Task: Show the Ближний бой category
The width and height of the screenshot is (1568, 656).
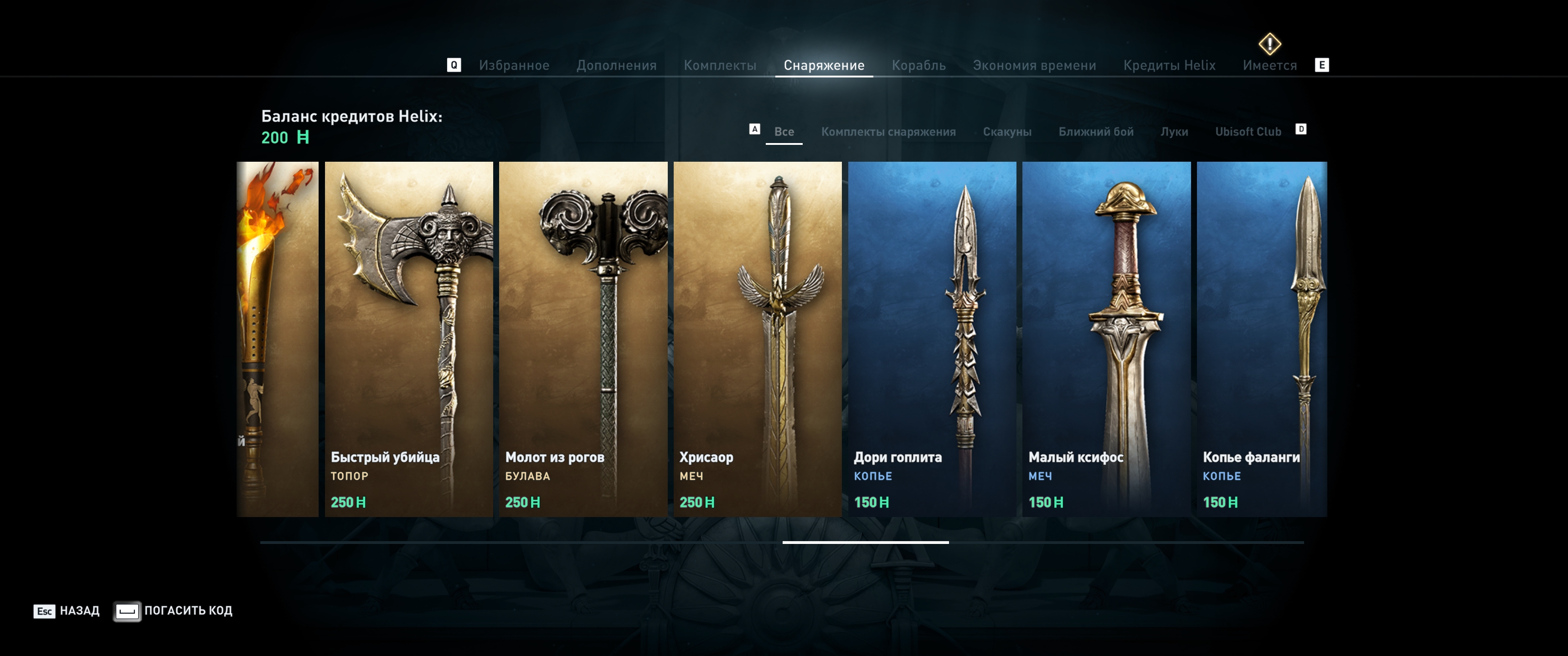Action: coord(1096,132)
